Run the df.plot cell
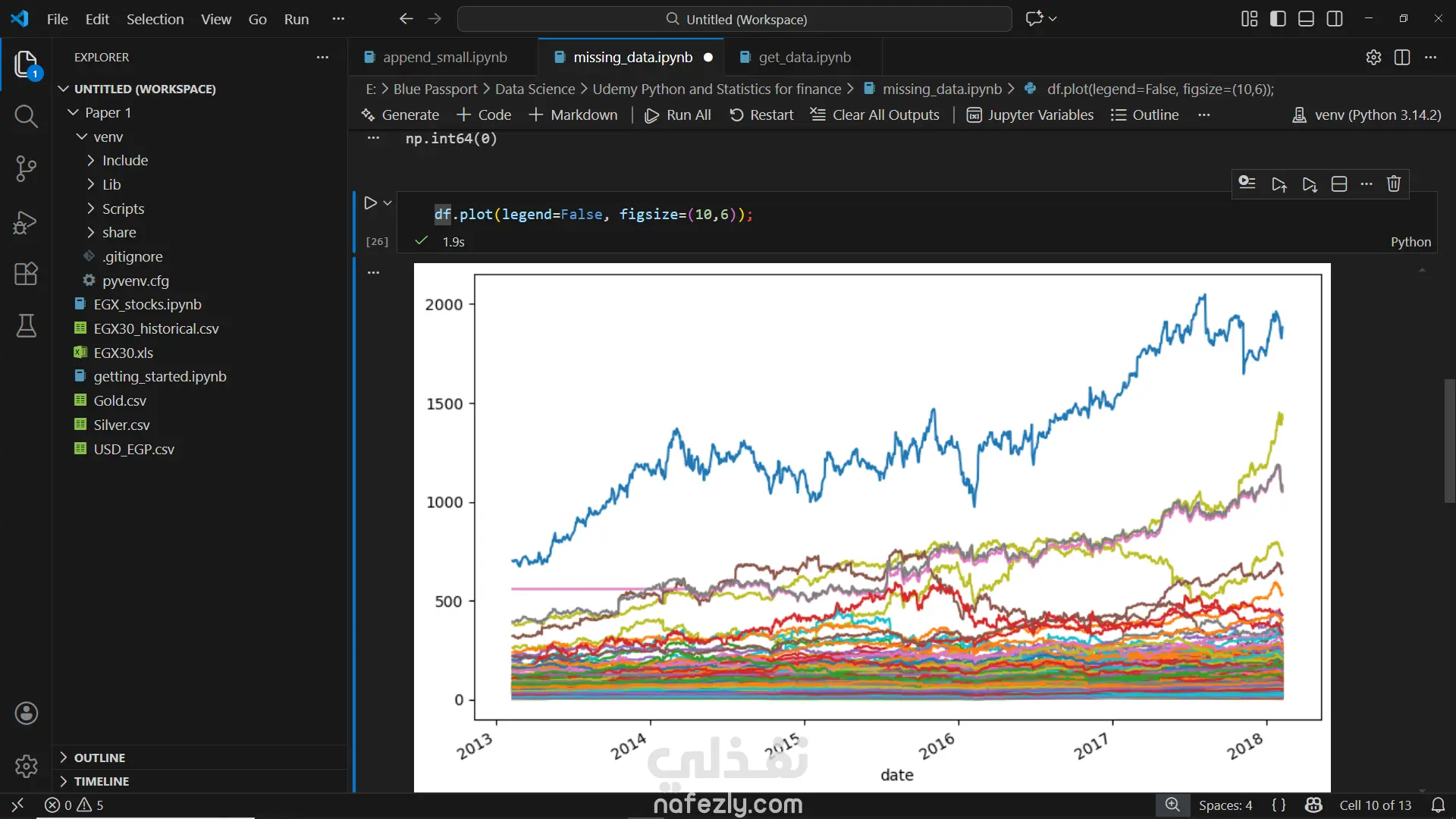1456x819 pixels. tap(370, 203)
